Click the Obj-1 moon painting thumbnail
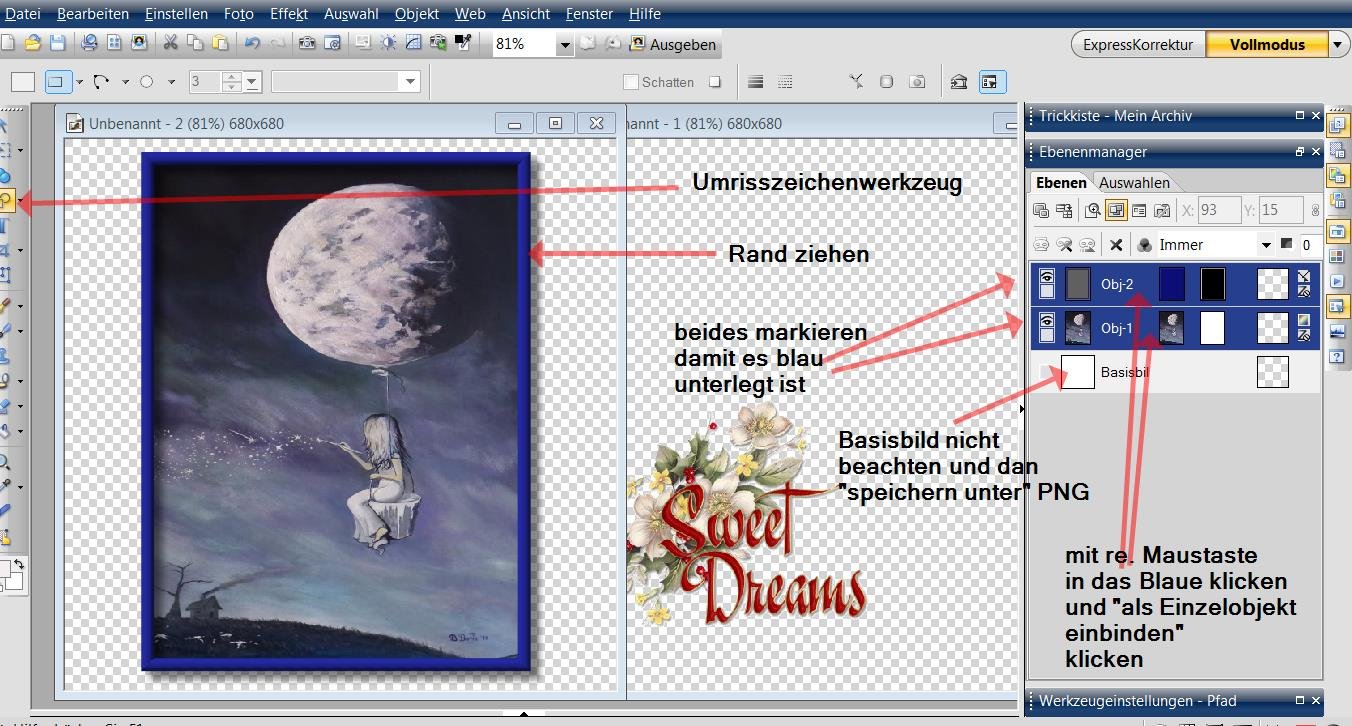The image size is (1352, 726). tap(1078, 328)
